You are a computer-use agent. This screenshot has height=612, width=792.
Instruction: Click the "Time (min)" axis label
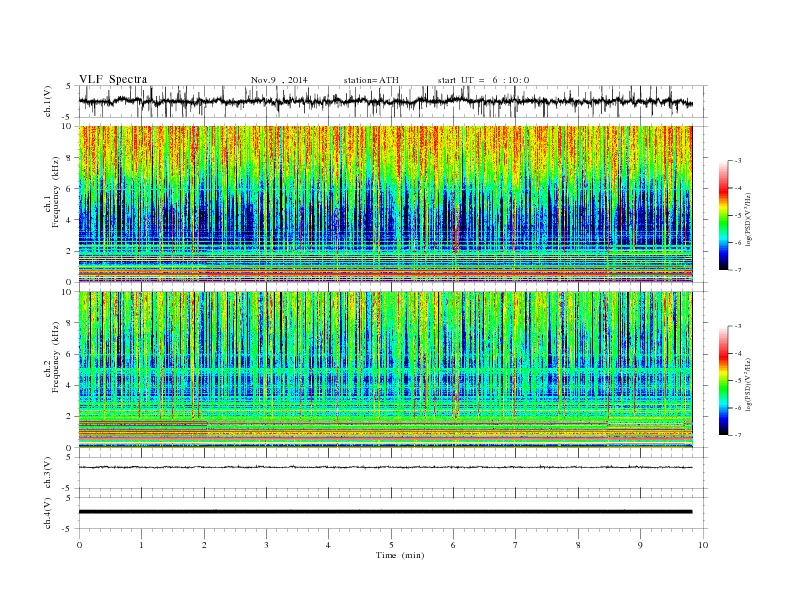coord(400,555)
